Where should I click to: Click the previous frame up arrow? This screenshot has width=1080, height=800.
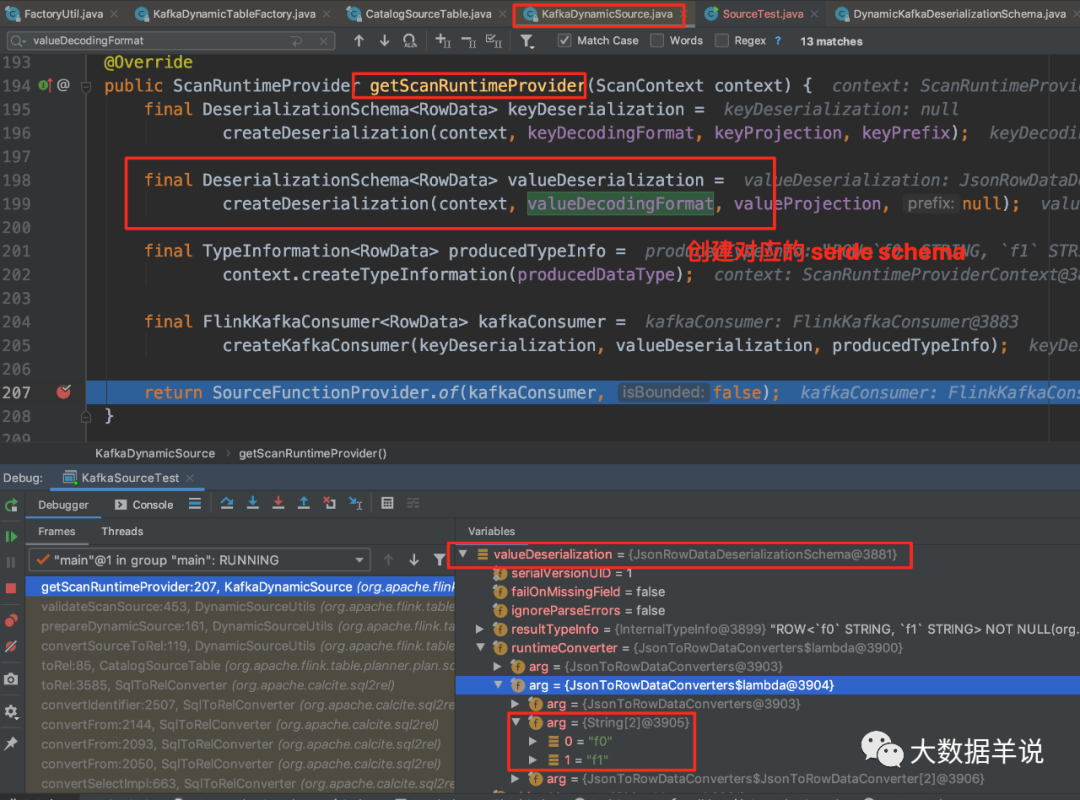tap(388, 560)
